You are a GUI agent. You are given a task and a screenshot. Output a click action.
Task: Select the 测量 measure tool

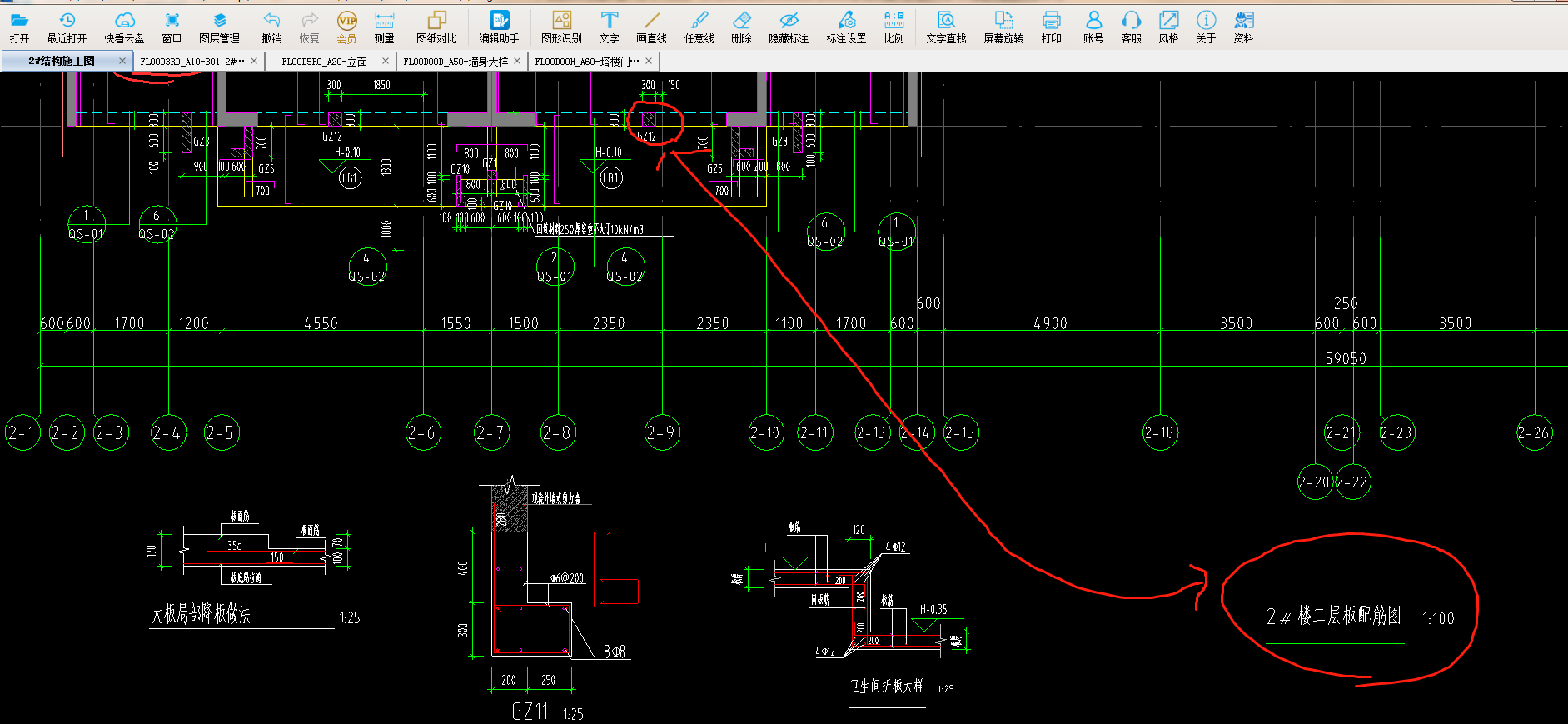[x=384, y=27]
